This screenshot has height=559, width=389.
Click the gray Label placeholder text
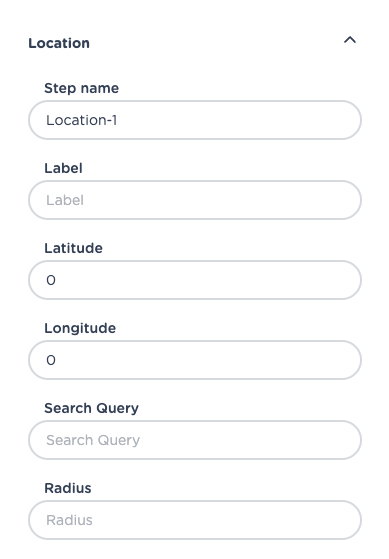pos(65,200)
